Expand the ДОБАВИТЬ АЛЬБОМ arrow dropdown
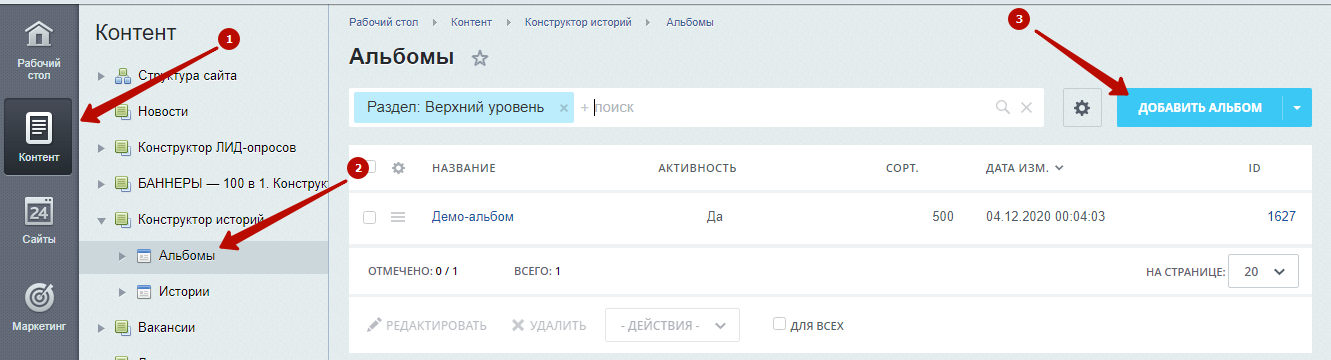The width and height of the screenshot is (1331, 360). coord(1297,107)
